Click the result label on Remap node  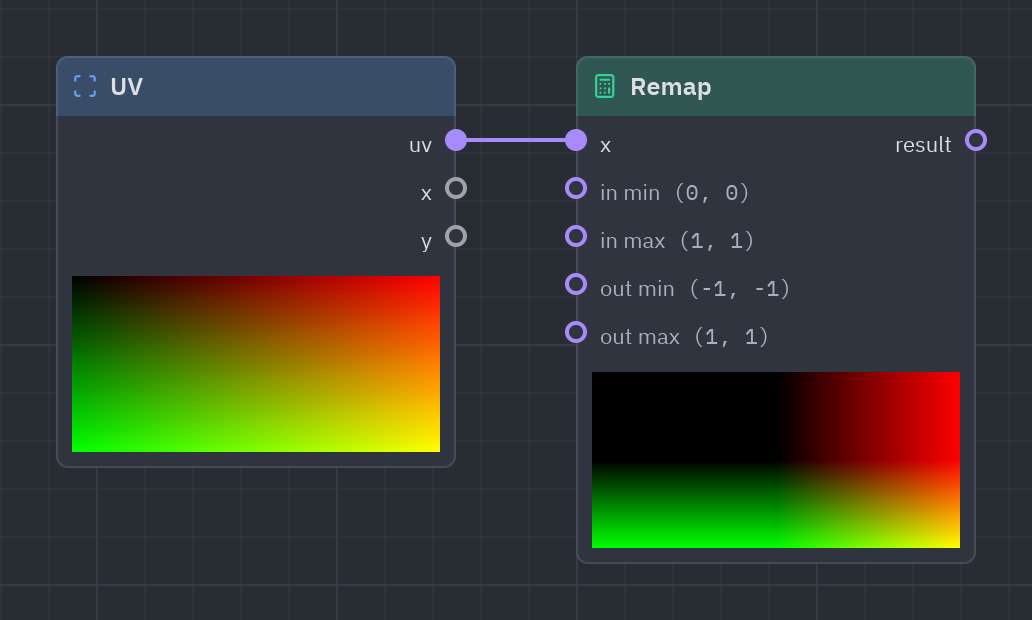pos(923,145)
